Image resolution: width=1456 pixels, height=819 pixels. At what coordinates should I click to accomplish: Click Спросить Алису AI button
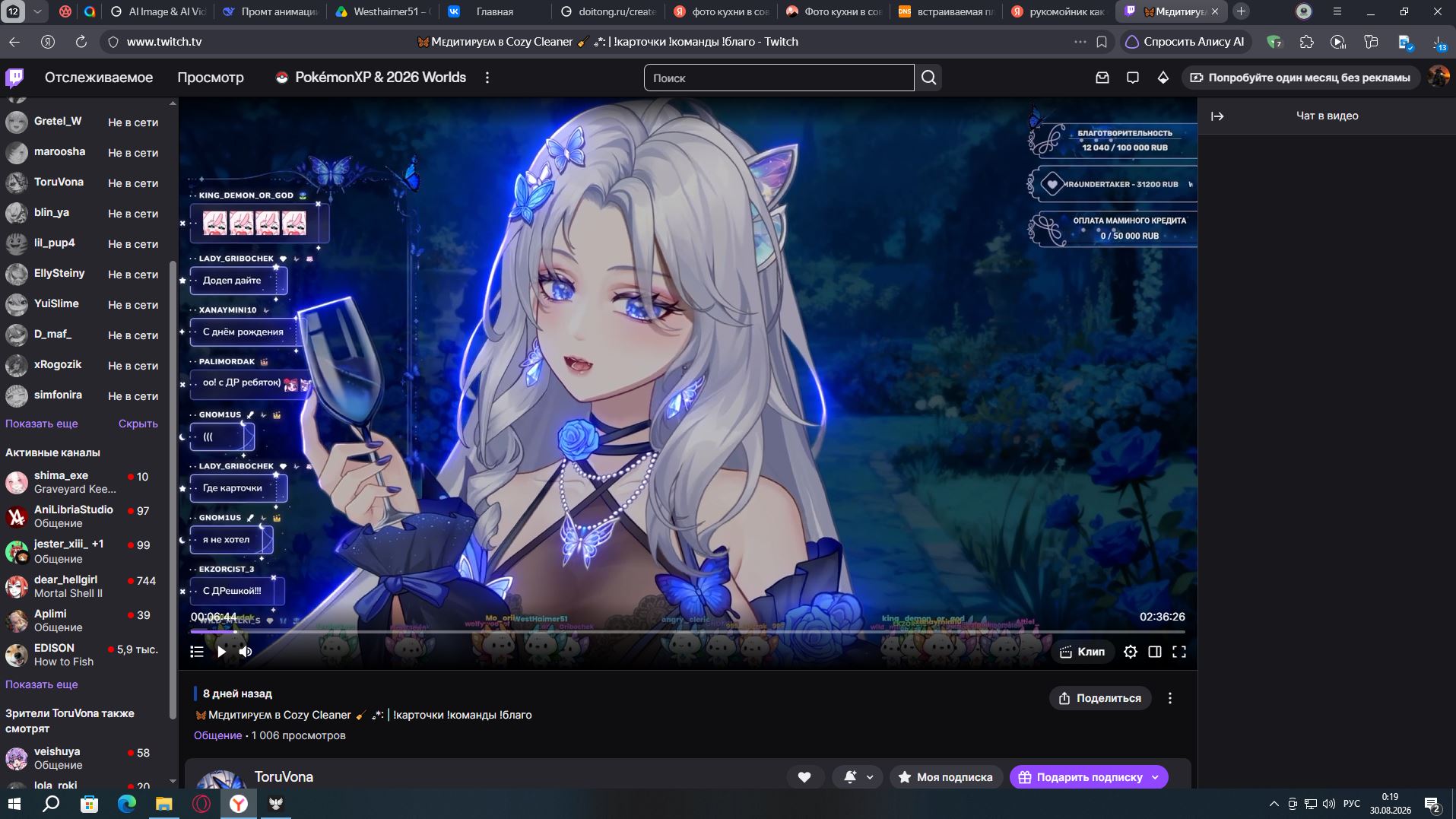[1185, 42]
